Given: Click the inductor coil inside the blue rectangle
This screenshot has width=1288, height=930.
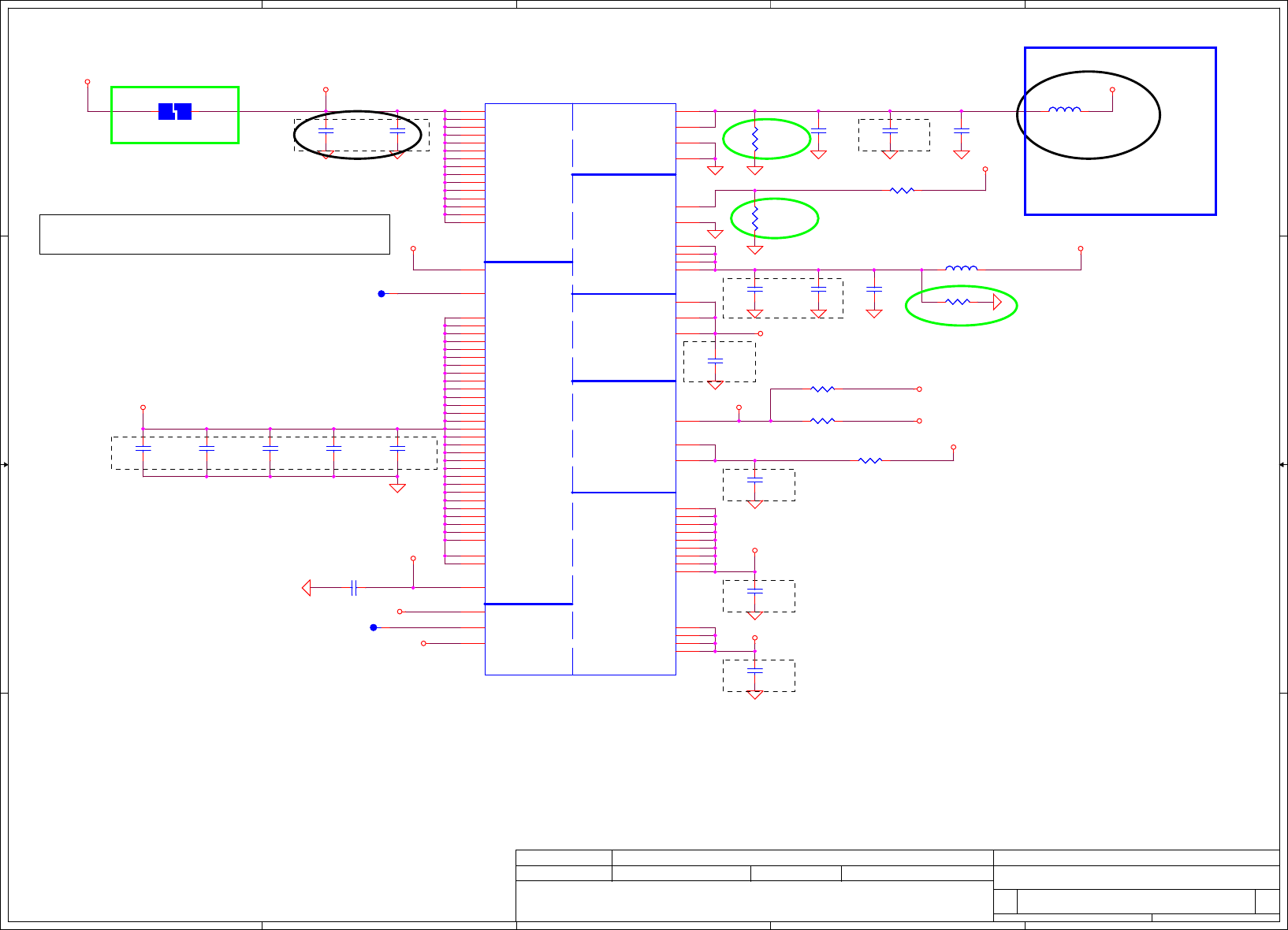Looking at the screenshot, I should [x=1065, y=110].
